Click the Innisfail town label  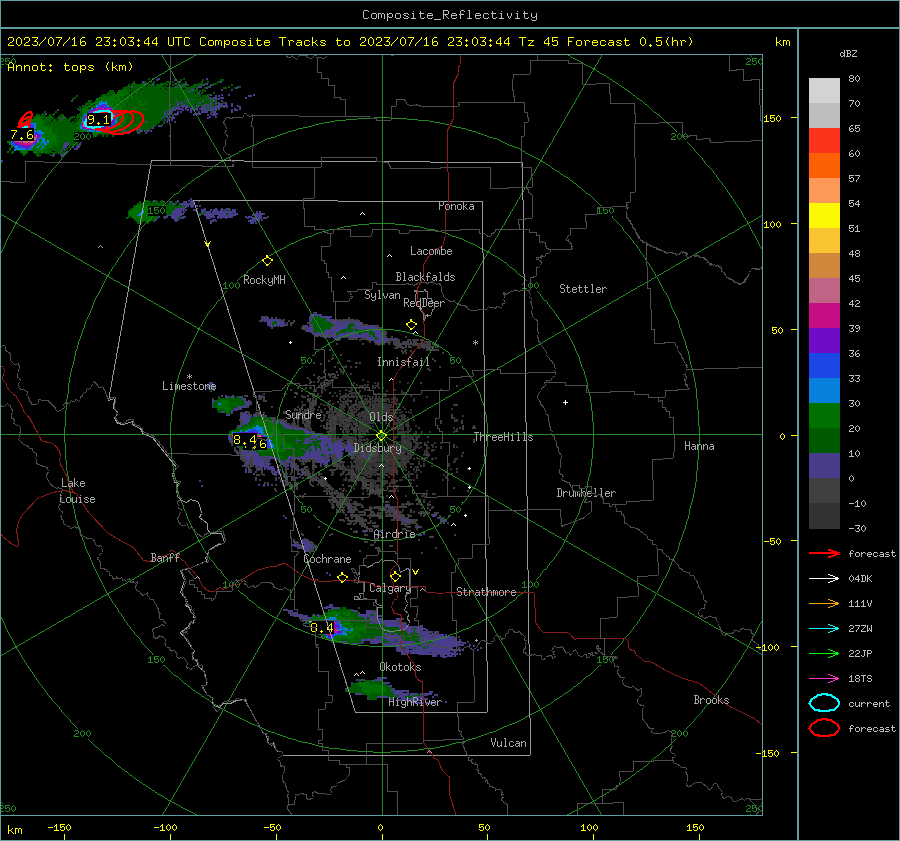pyautogui.click(x=403, y=362)
